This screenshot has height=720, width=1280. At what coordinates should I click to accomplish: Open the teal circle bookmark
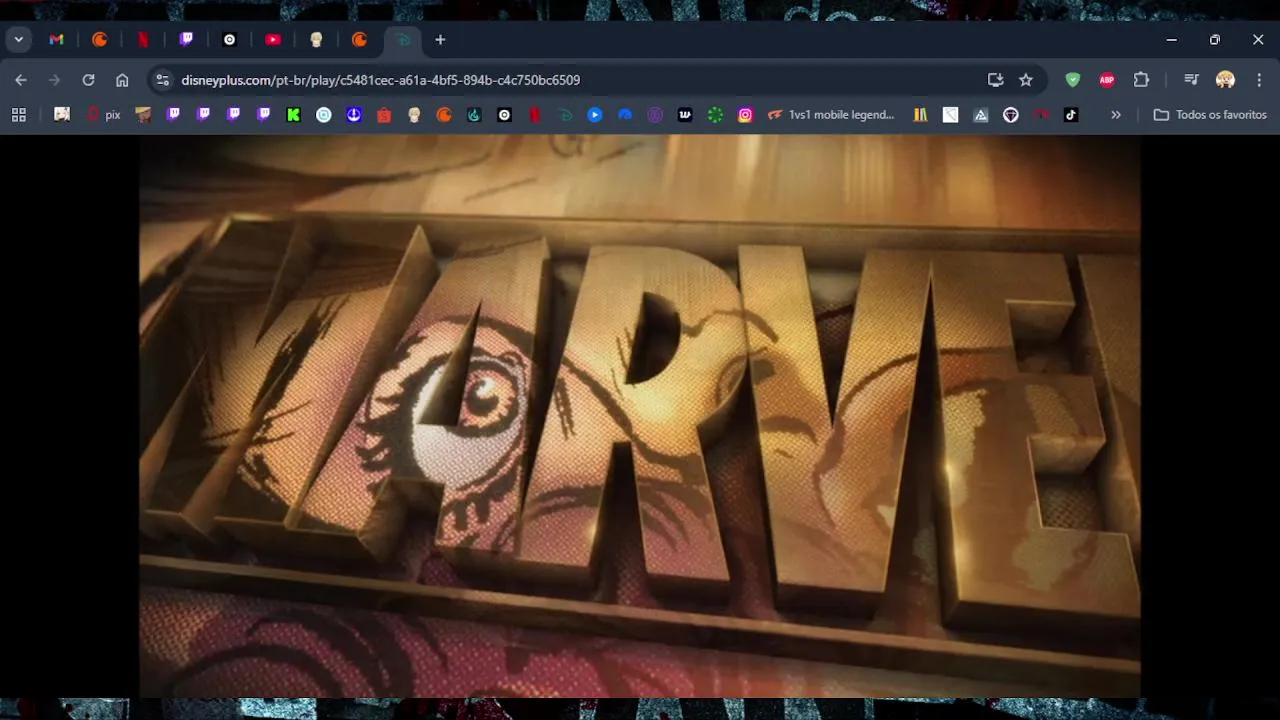coord(323,115)
